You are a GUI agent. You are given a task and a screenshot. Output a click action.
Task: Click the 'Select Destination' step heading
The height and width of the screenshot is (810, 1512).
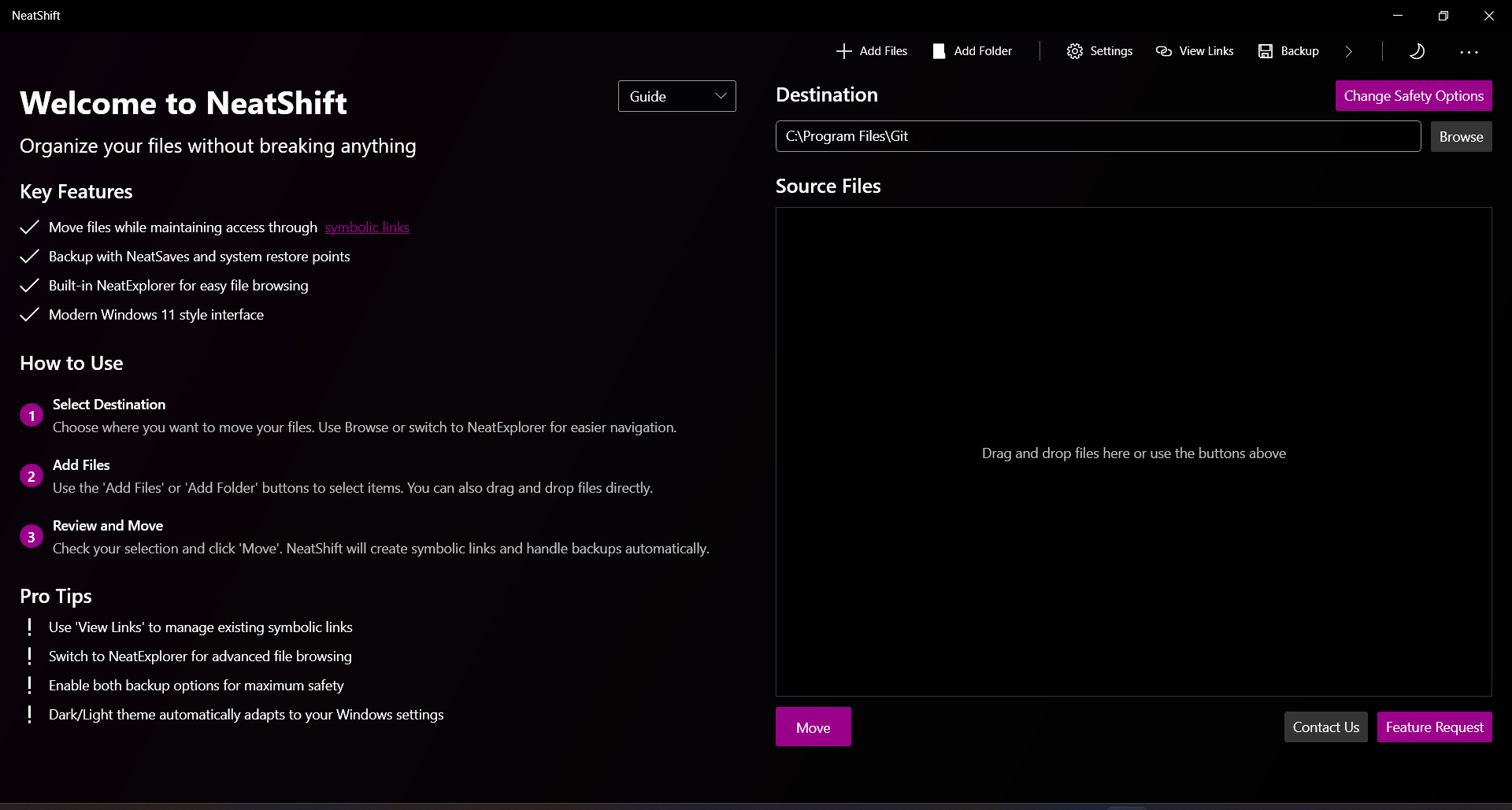click(109, 405)
